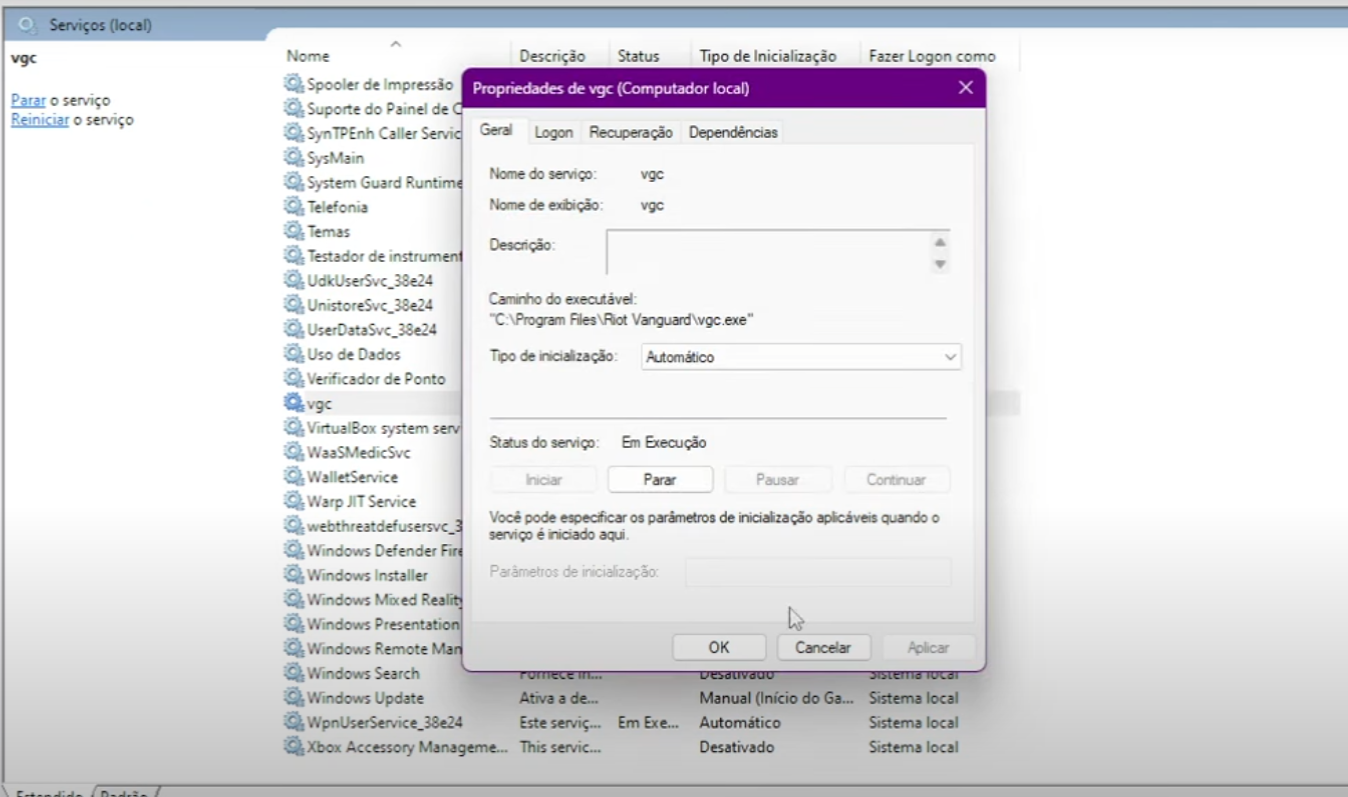The height and width of the screenshot is (797, 1348).
Task: Go to the Recuperação tab
Action: [631, 132]
